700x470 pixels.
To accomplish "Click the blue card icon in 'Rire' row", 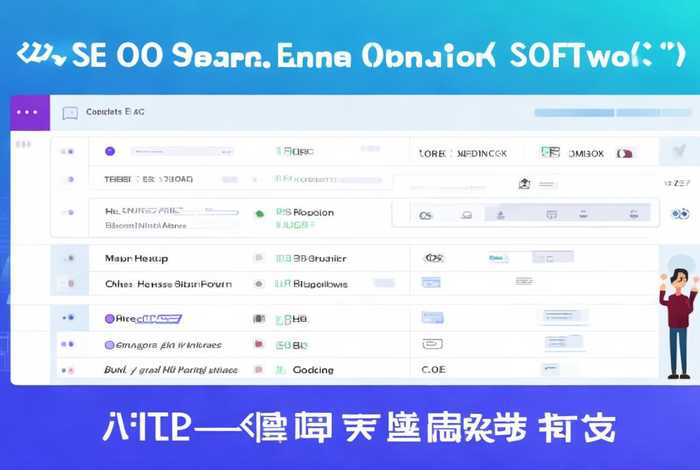I will (x=433, y=317).
